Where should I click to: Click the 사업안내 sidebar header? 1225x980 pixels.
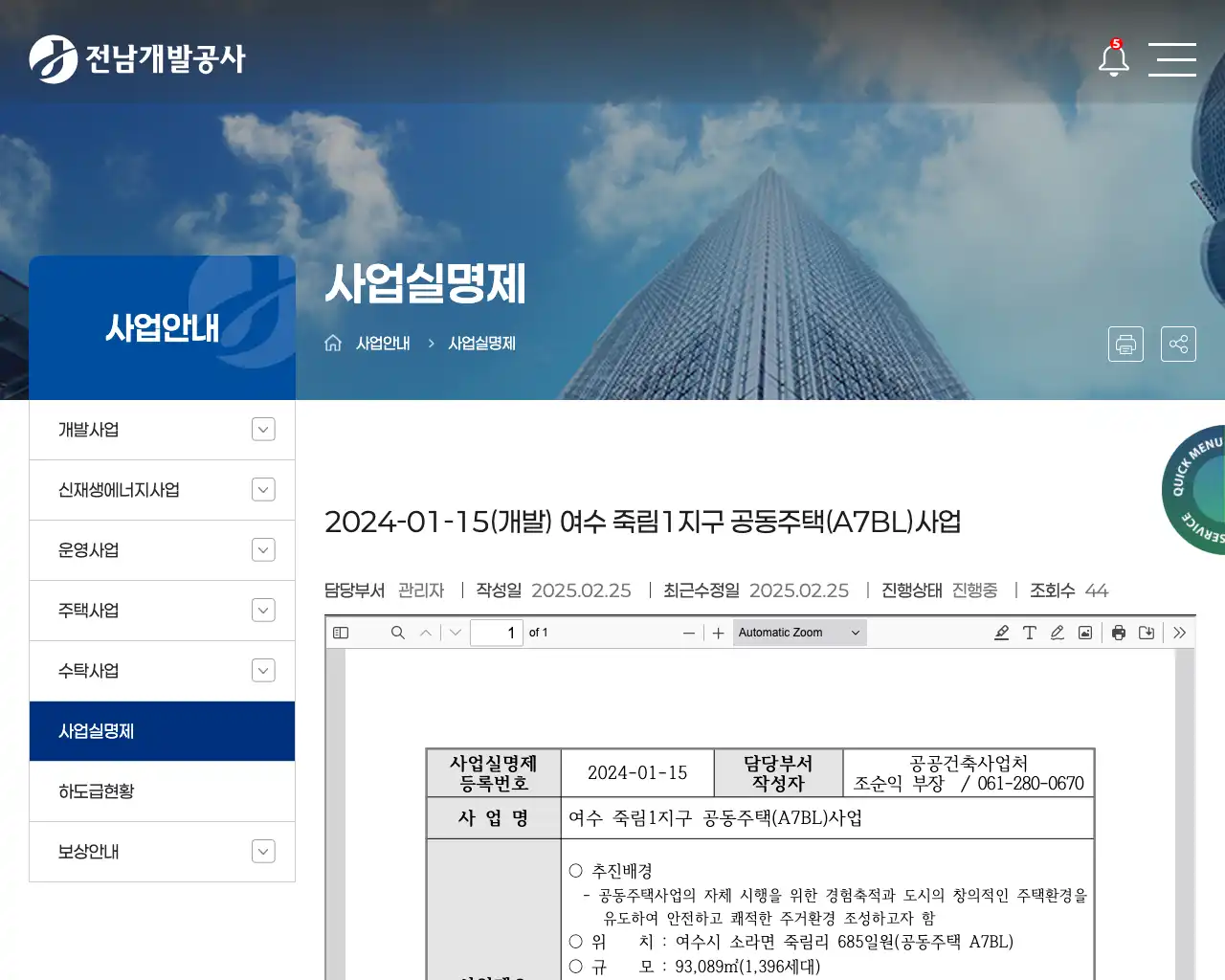[x=162, y=327]
